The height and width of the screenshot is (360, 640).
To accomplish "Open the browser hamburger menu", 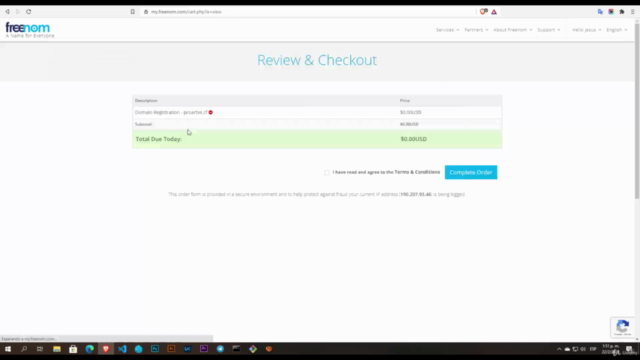I will click(633, 12).
